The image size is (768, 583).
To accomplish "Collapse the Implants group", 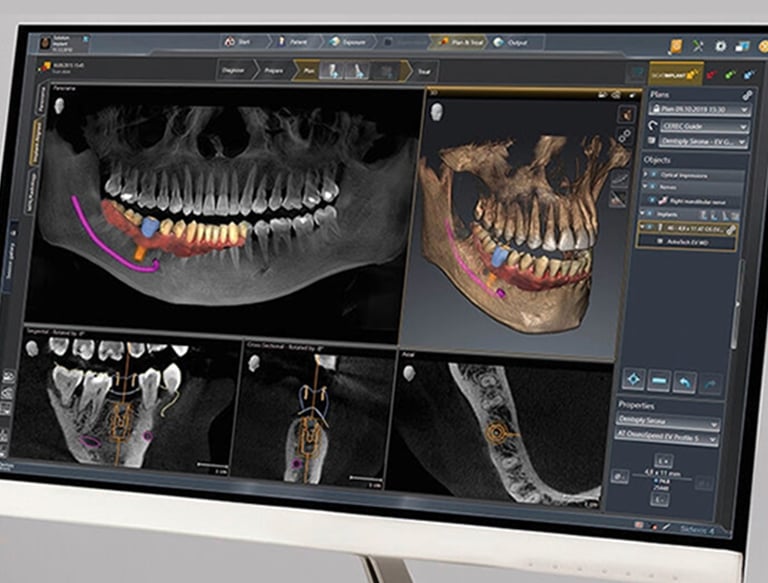I will [x=642, y=214].
